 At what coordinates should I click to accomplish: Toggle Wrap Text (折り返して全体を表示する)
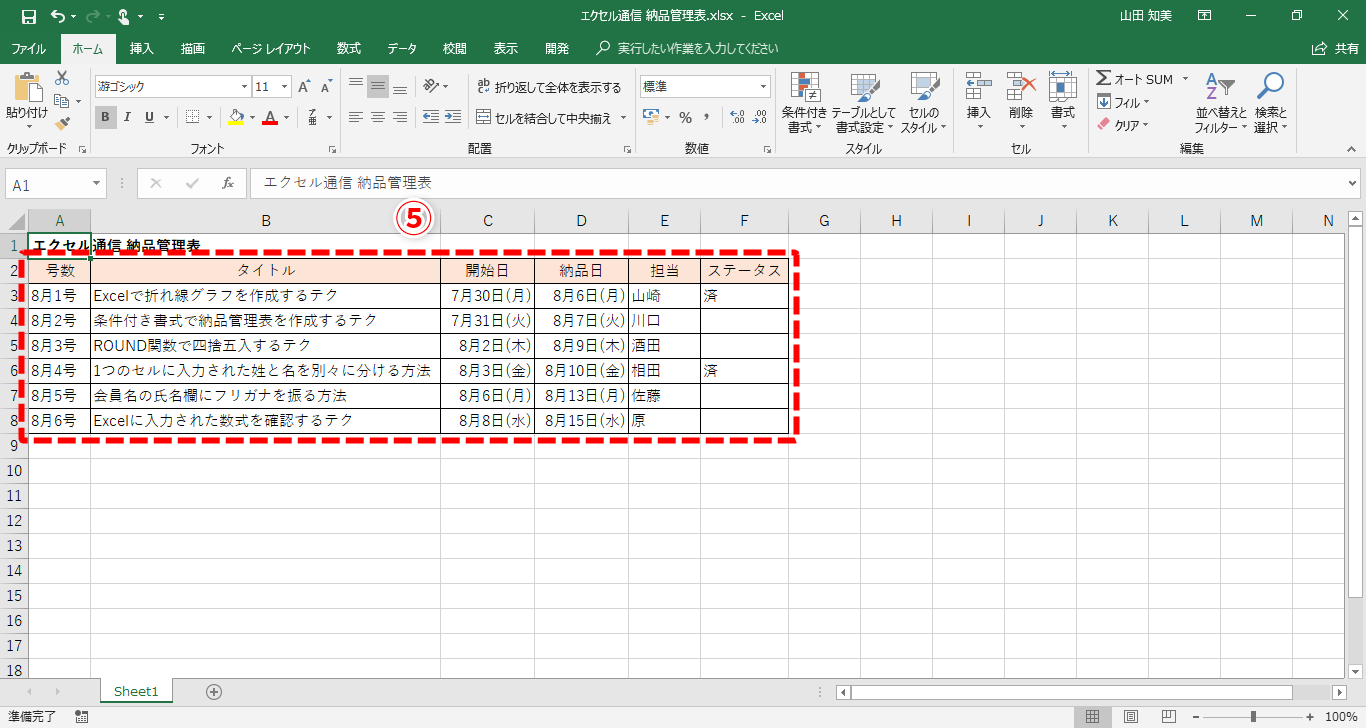coord(549,87)
